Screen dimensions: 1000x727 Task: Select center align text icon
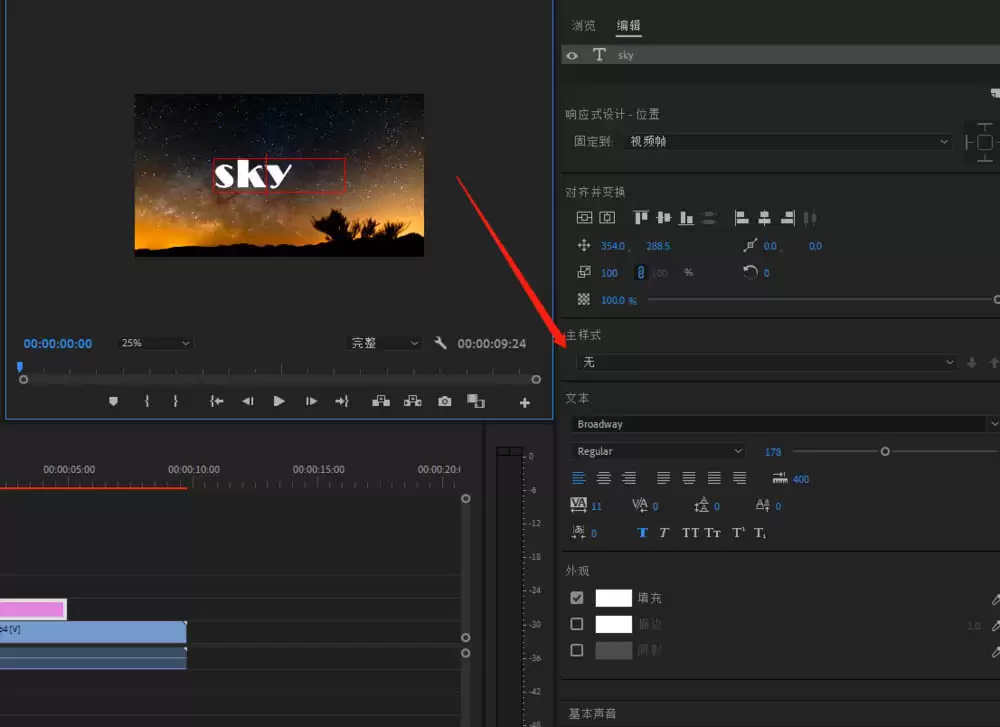[x=603, y=478]
